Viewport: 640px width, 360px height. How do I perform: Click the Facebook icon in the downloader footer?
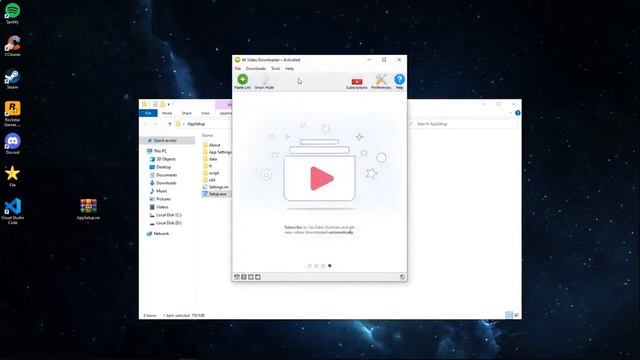point(244,277)
